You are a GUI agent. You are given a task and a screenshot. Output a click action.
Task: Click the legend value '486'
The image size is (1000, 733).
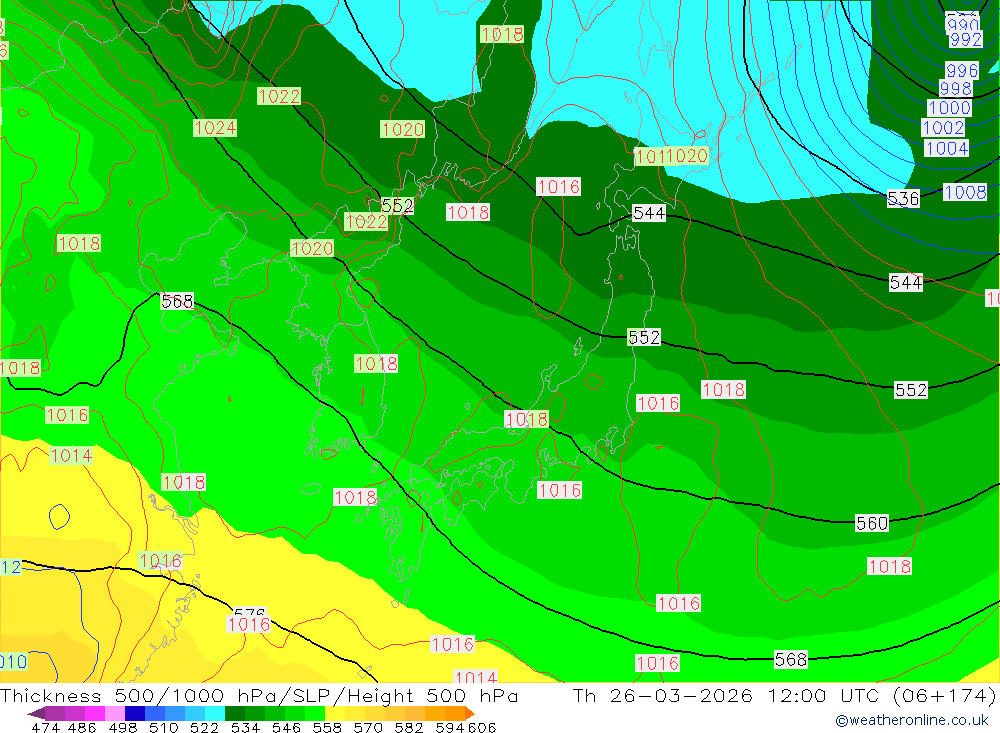point(82,727)
